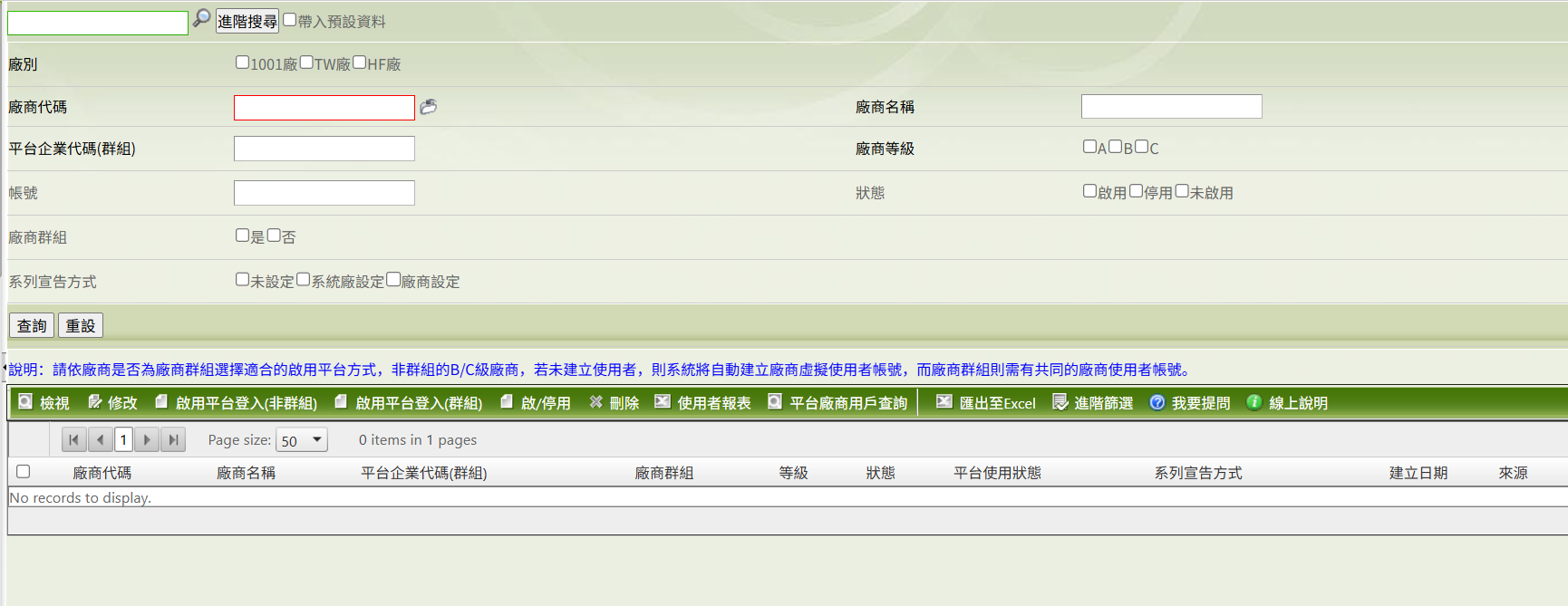Screen dimensions: 1568x606
Task: Click the magnifier search icon
Action: (x=201, y=18)
